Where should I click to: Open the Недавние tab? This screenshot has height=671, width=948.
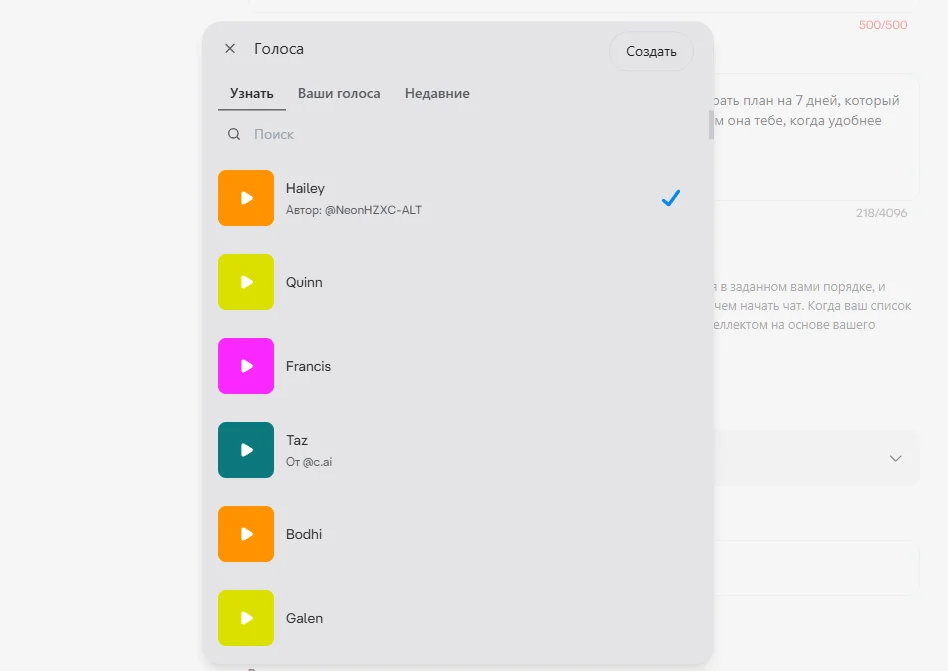[437, 94]
